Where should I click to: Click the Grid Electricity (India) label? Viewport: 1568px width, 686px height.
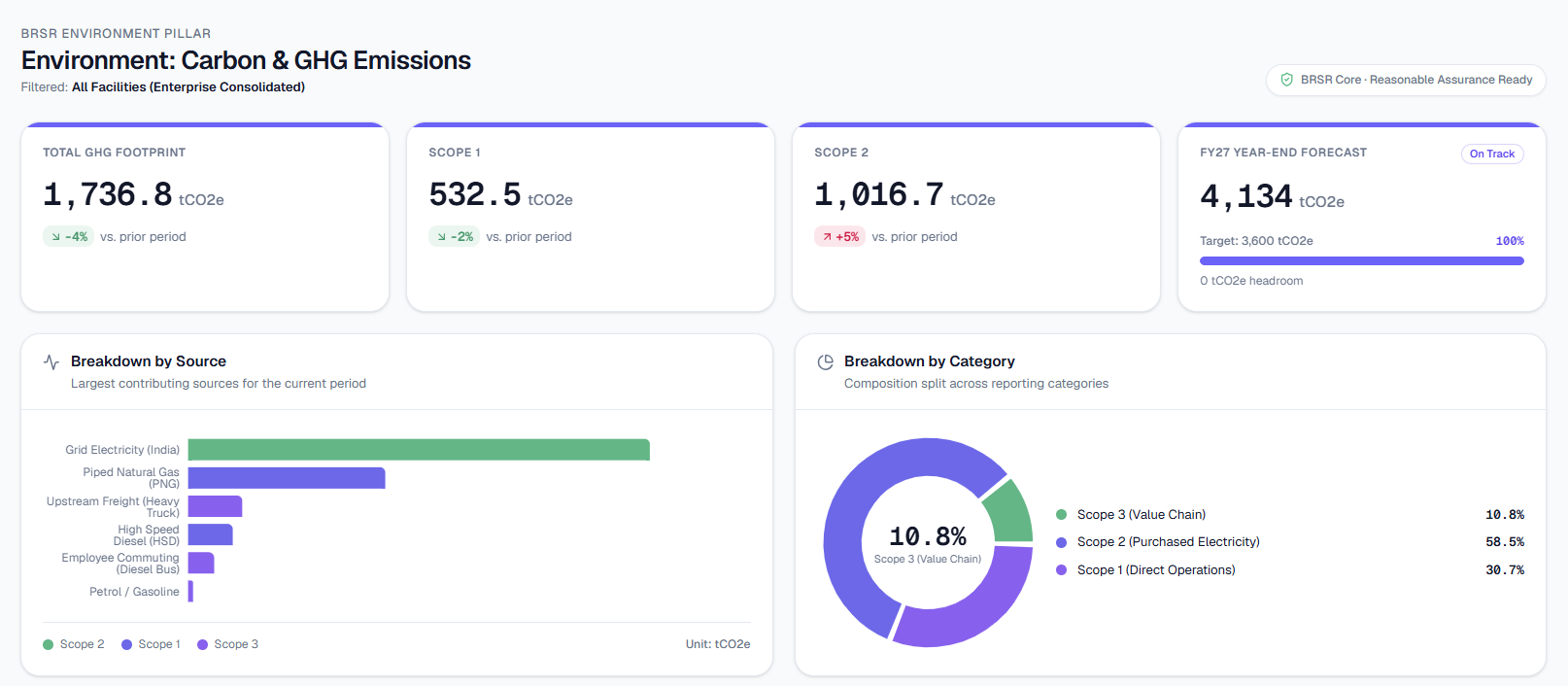point(122,450)
